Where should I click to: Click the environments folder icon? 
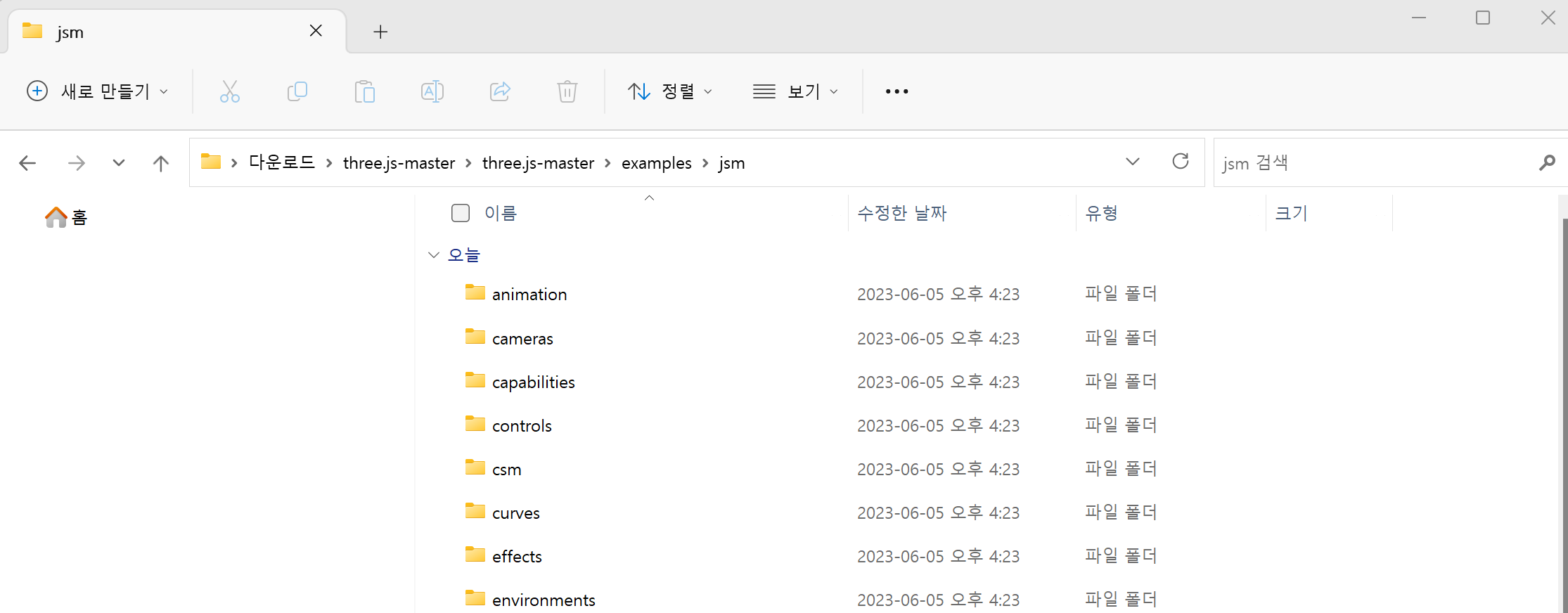pos(475,598)
